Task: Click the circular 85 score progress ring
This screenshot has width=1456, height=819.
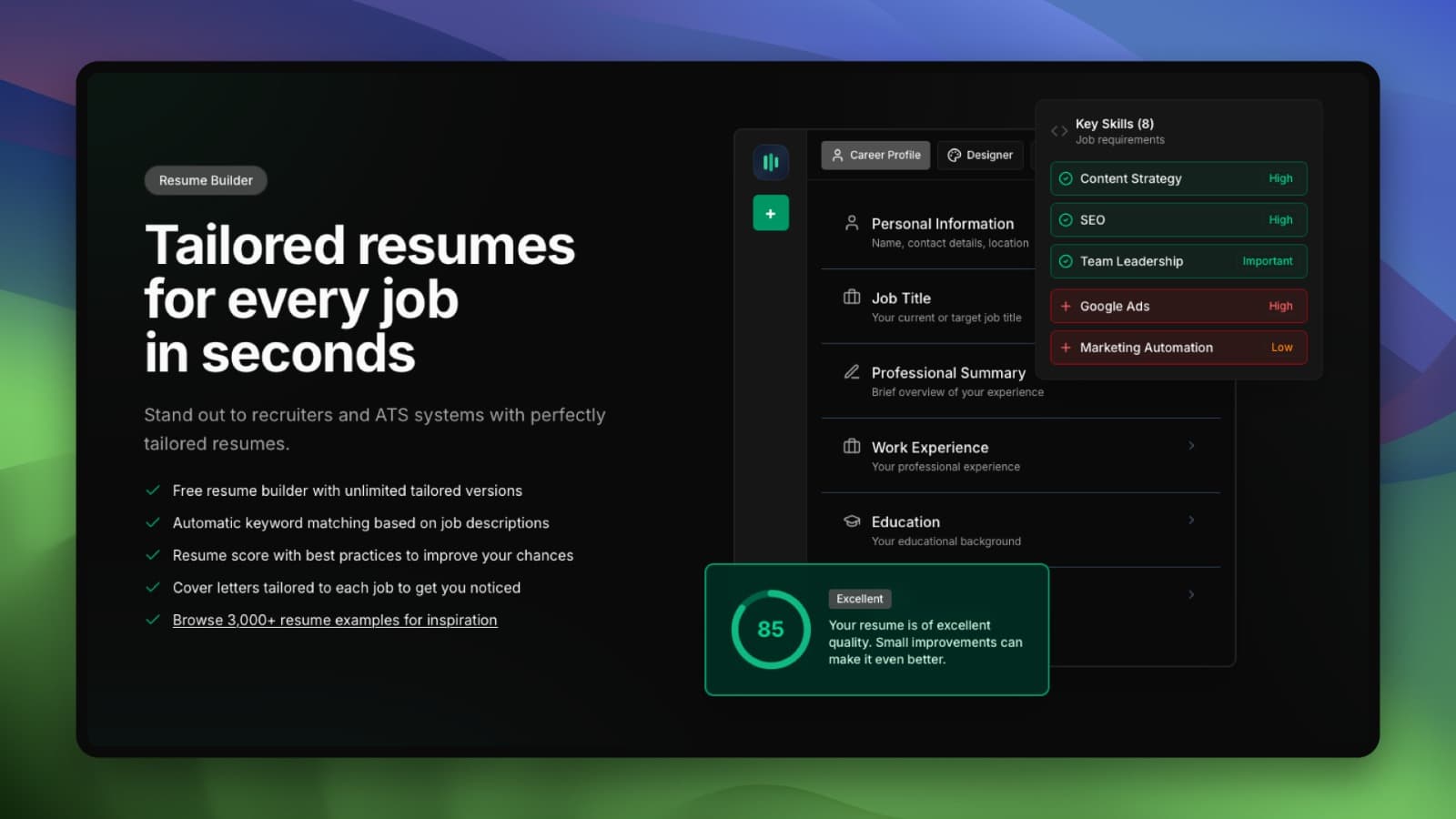Action: [x=771, y=630]
